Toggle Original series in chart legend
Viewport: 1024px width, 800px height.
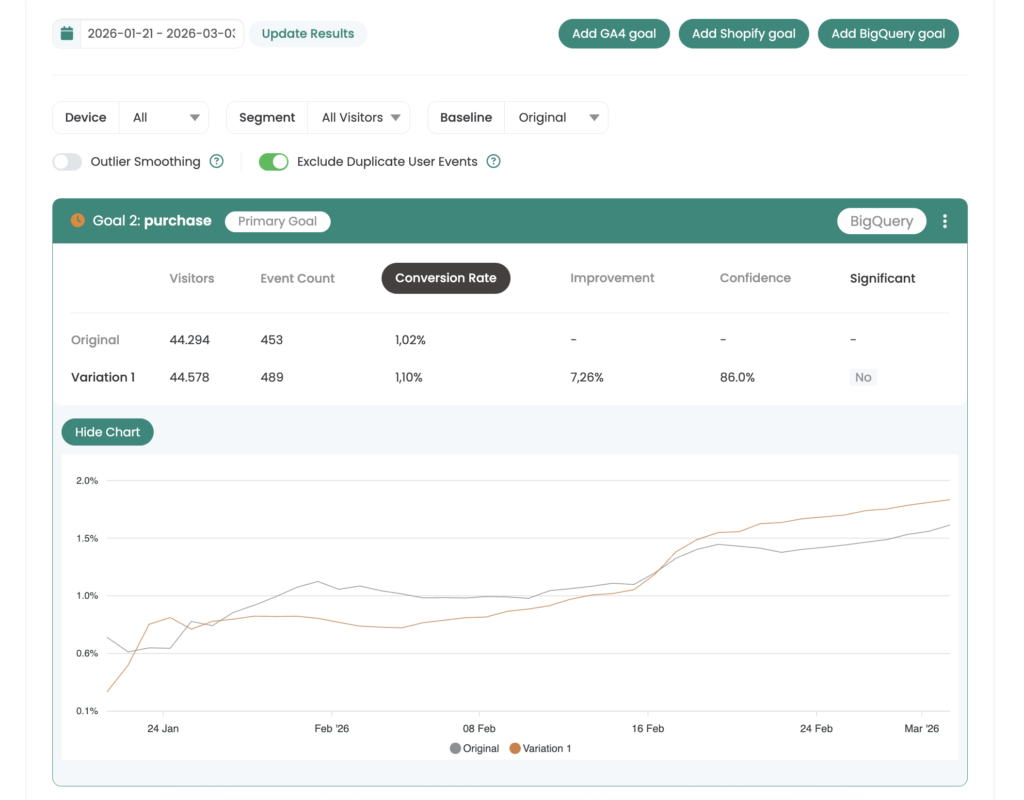pos(475,748)
